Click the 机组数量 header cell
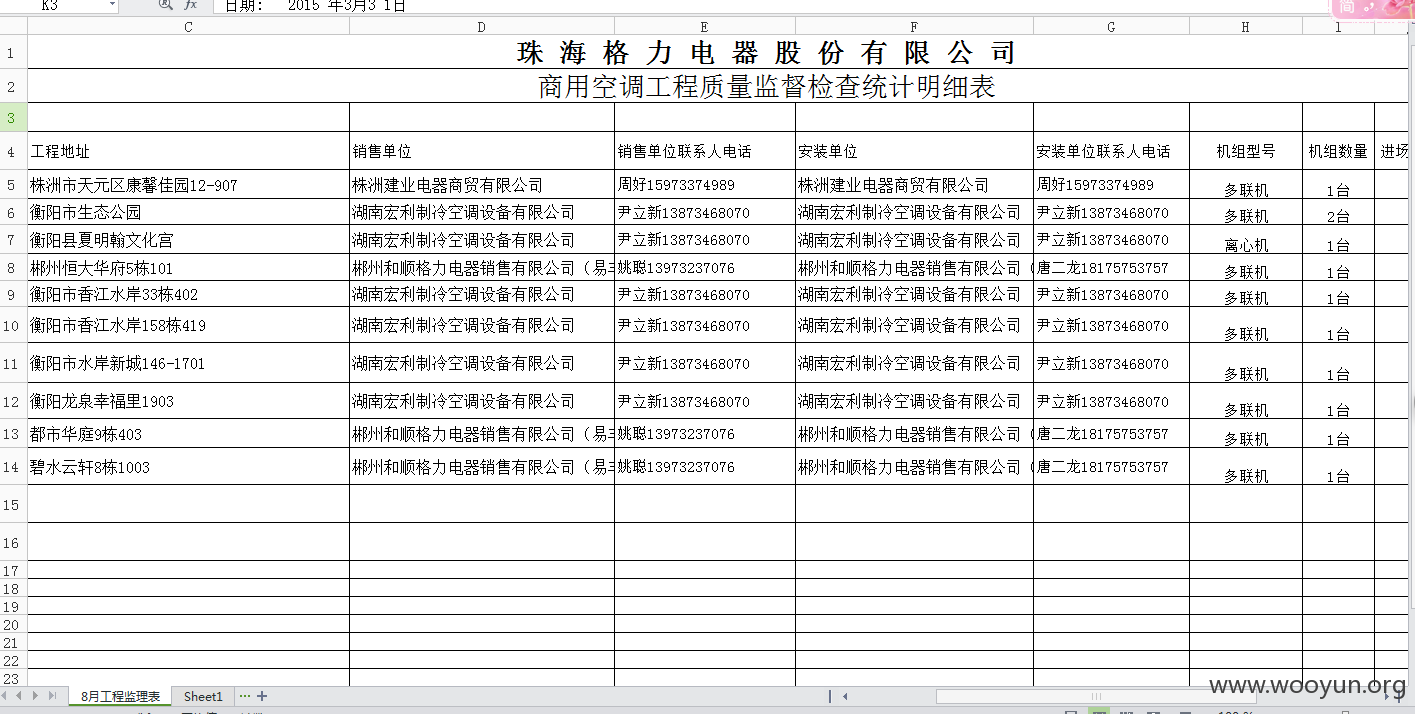Image resolution: width=1415 pixels, height=714 pixels. tap(1339, 151)
